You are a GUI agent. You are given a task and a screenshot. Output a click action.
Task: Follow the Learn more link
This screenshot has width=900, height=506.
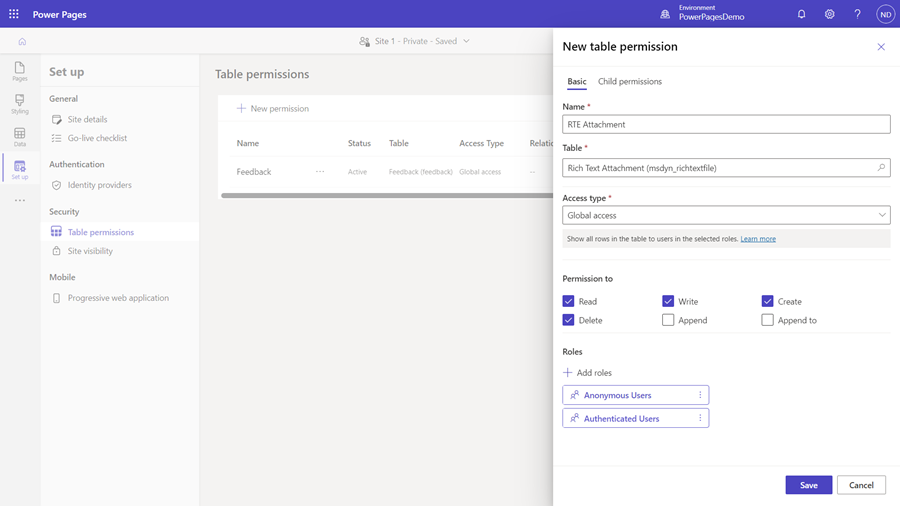coord(758,239)
